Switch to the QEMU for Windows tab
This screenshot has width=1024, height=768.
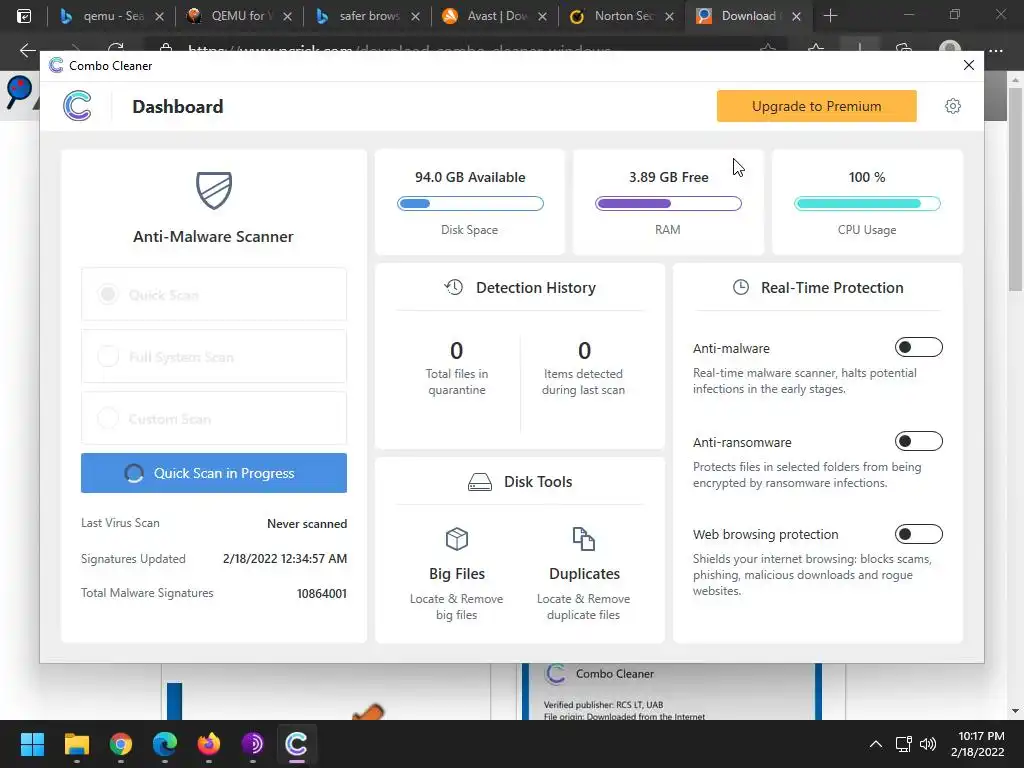point(239,16)
